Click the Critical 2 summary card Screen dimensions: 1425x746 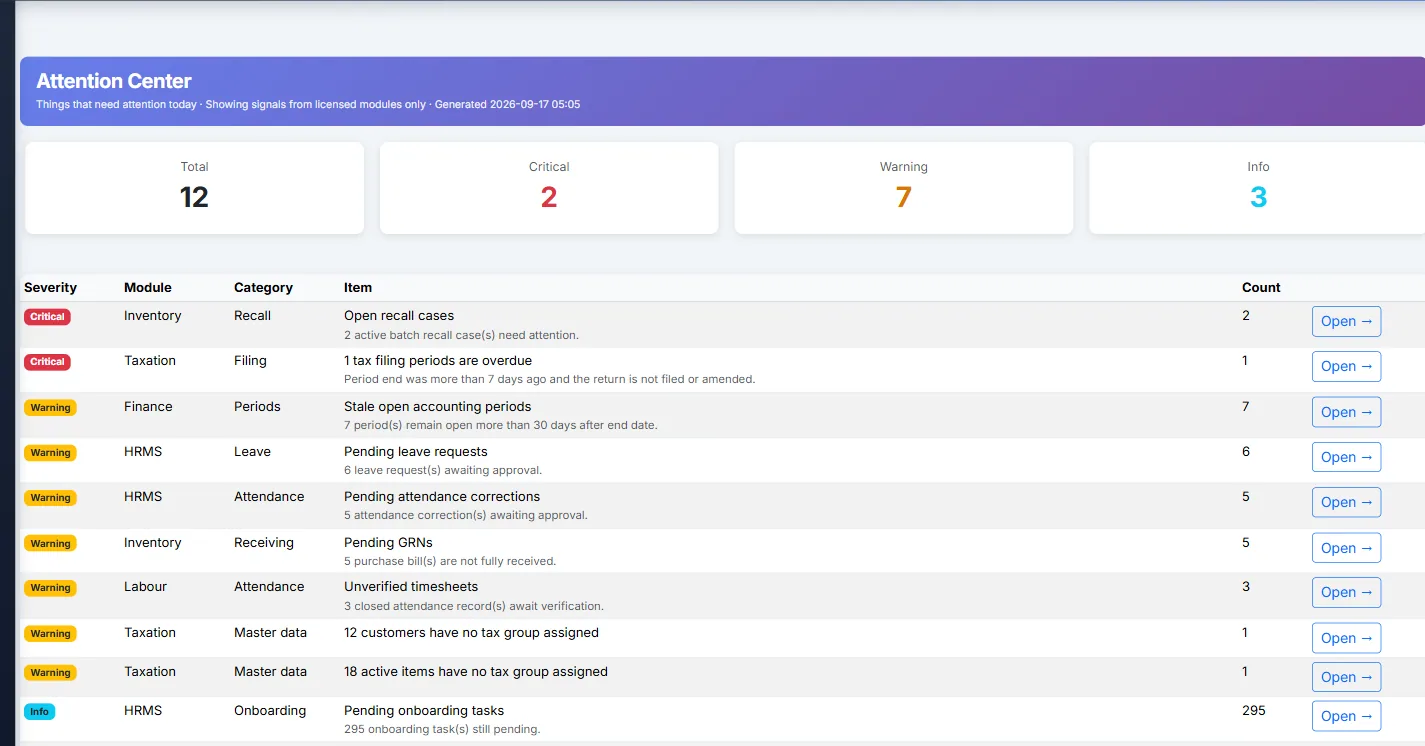[549, 188]
